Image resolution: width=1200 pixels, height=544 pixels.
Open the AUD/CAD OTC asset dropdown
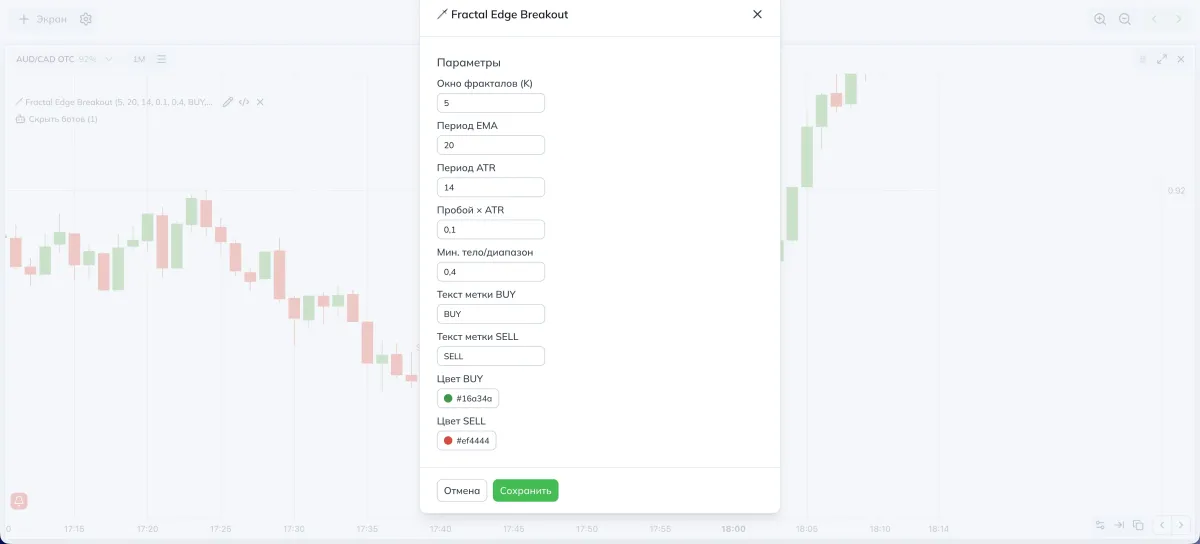click(x=64, y=59)
